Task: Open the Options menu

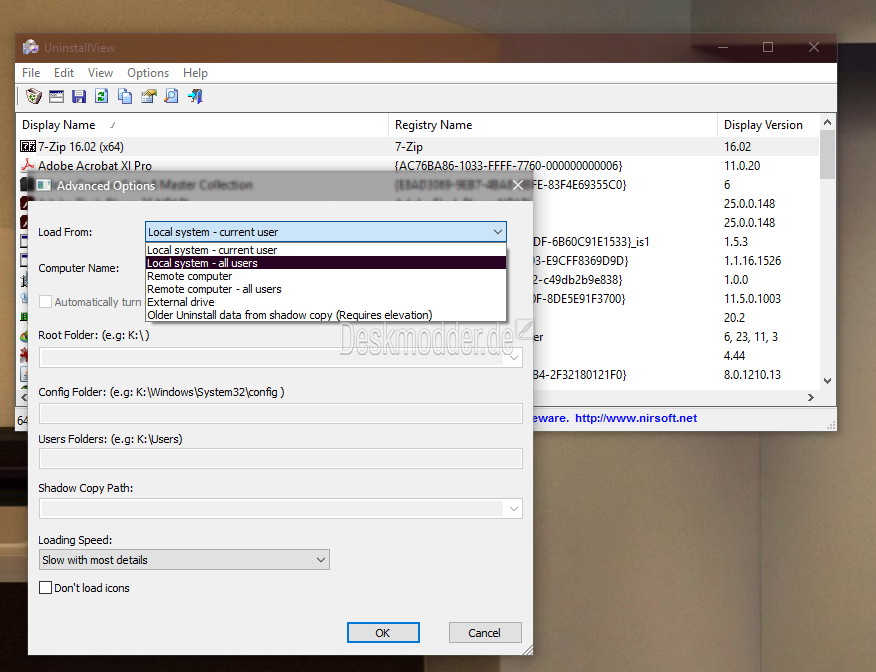Action: click(x=148, y=73)
